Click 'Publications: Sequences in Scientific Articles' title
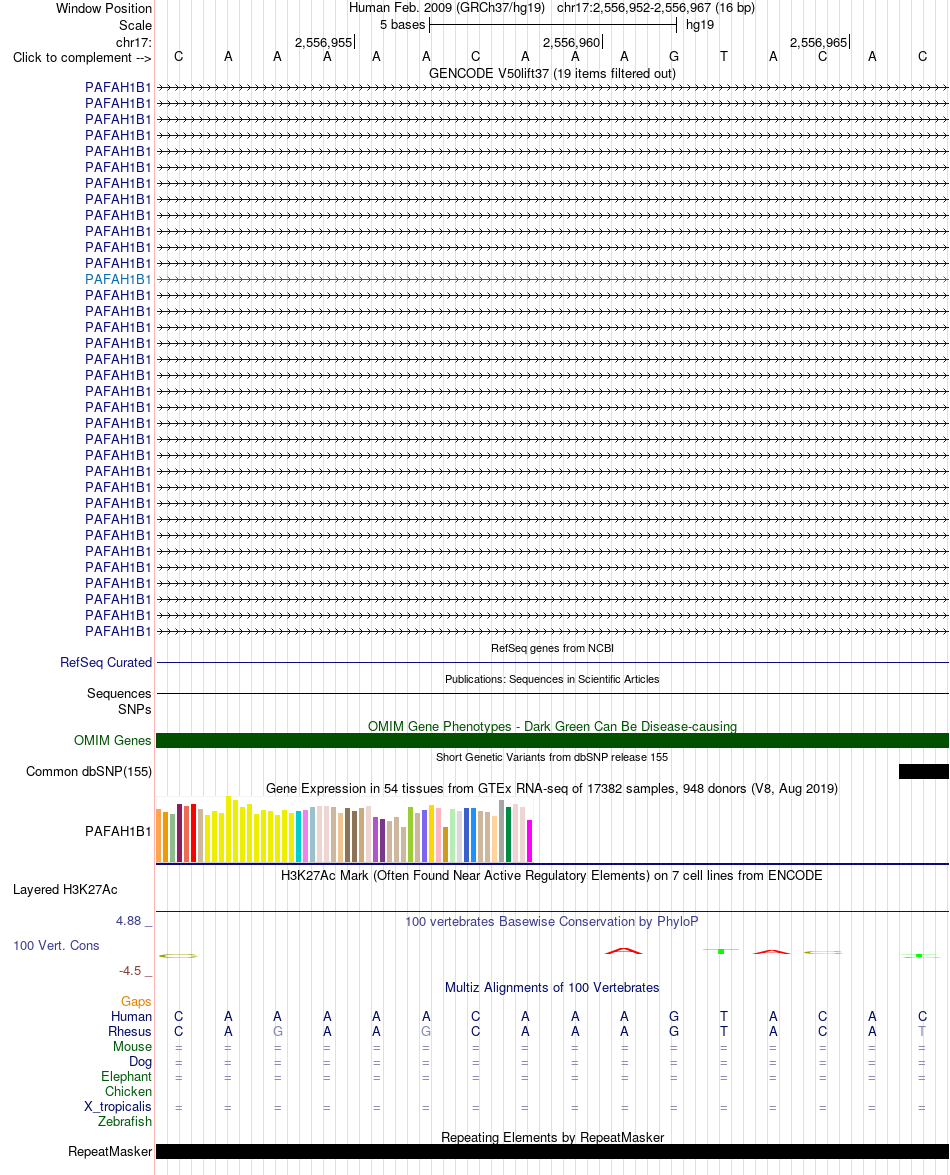Image resolution: width=950 pixels, height=1175 pixels. [552, 679]
